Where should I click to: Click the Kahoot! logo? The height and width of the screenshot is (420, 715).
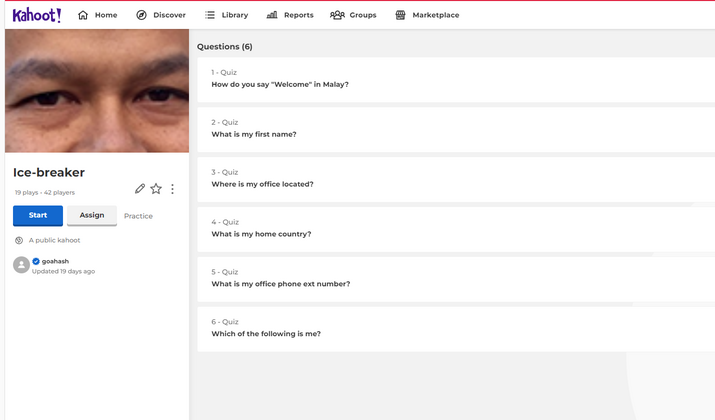coord(36,15)
